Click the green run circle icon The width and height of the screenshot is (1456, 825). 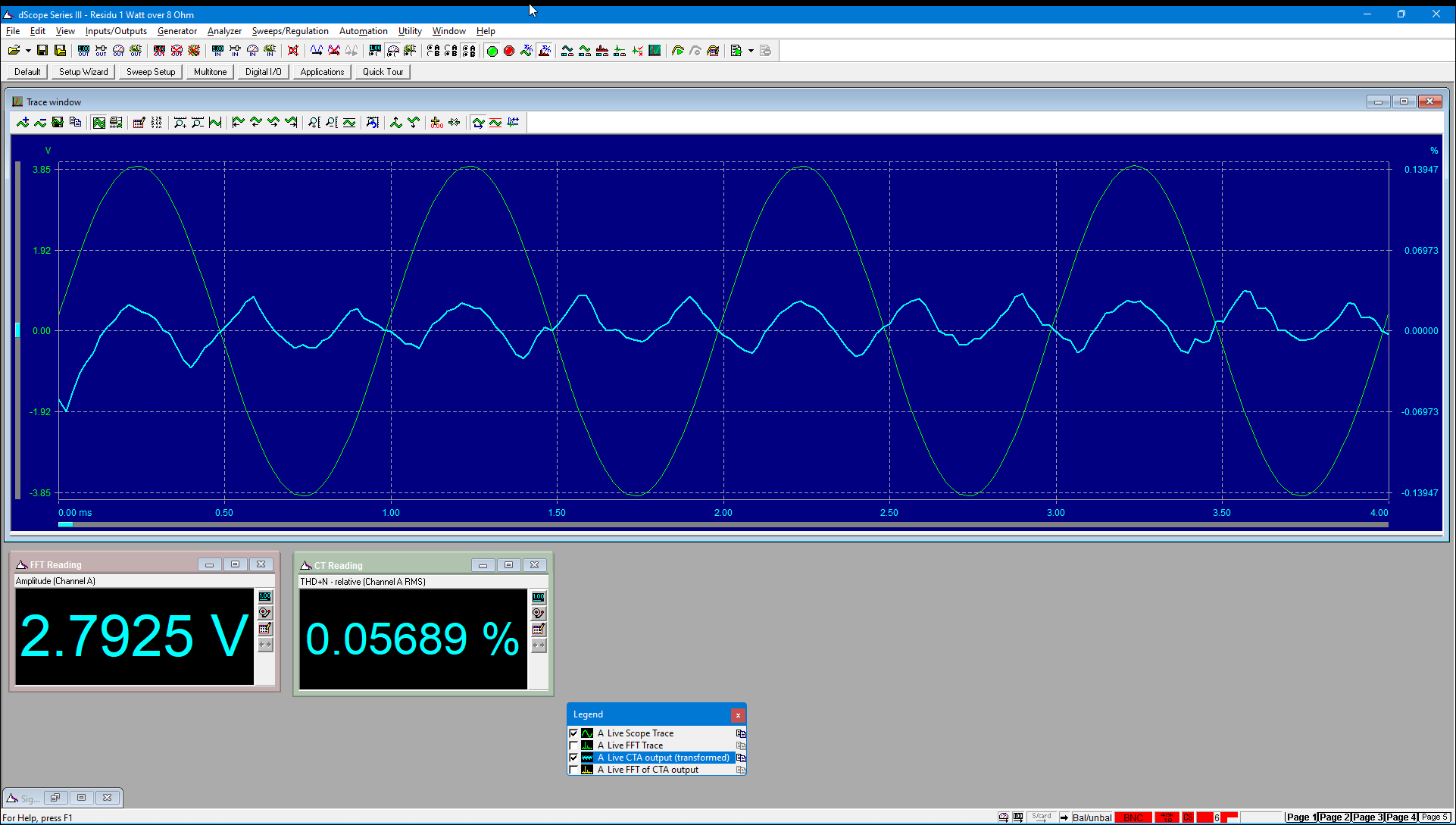[x=492, y=51]
